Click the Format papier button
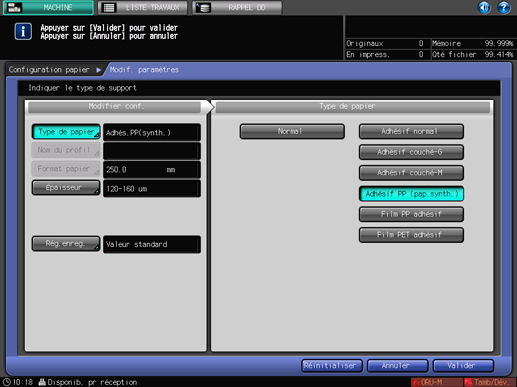Screen dimensions: 517x387 pyautogui.click(x=66, y=169)
